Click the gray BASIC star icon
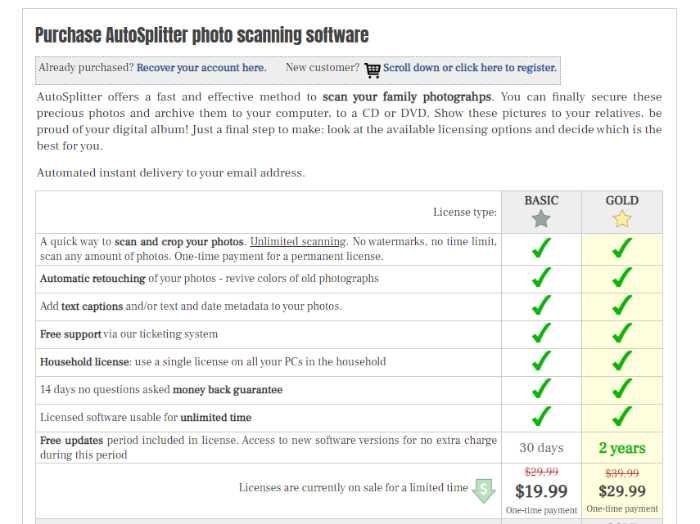The width and height of the screenshot is (700, 524). (x=541, y=219)
